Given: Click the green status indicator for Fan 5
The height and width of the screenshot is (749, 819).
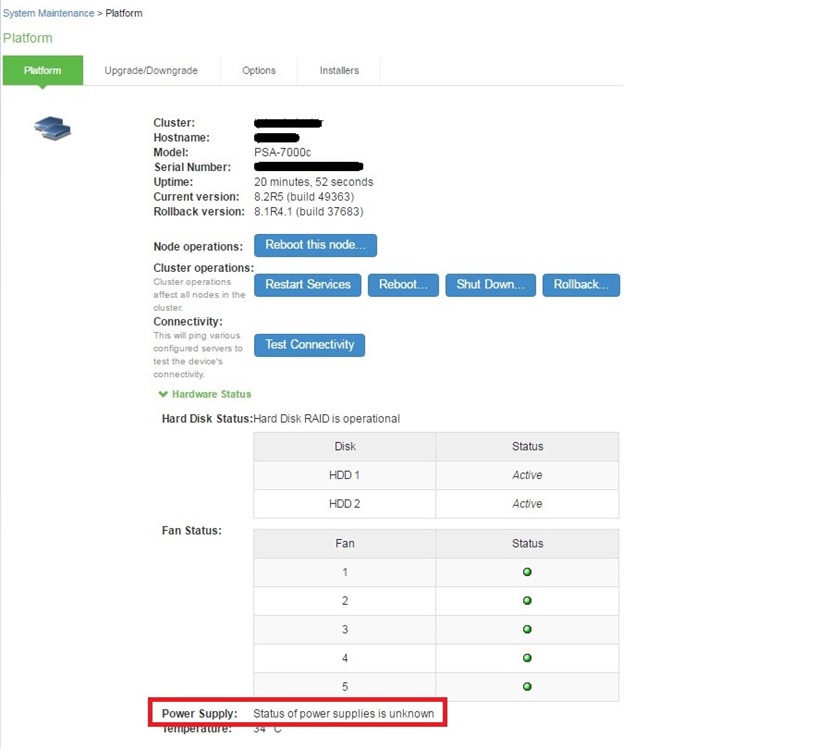Looking at the screenshot, I should pyautogui.click(x=527, y=687).
